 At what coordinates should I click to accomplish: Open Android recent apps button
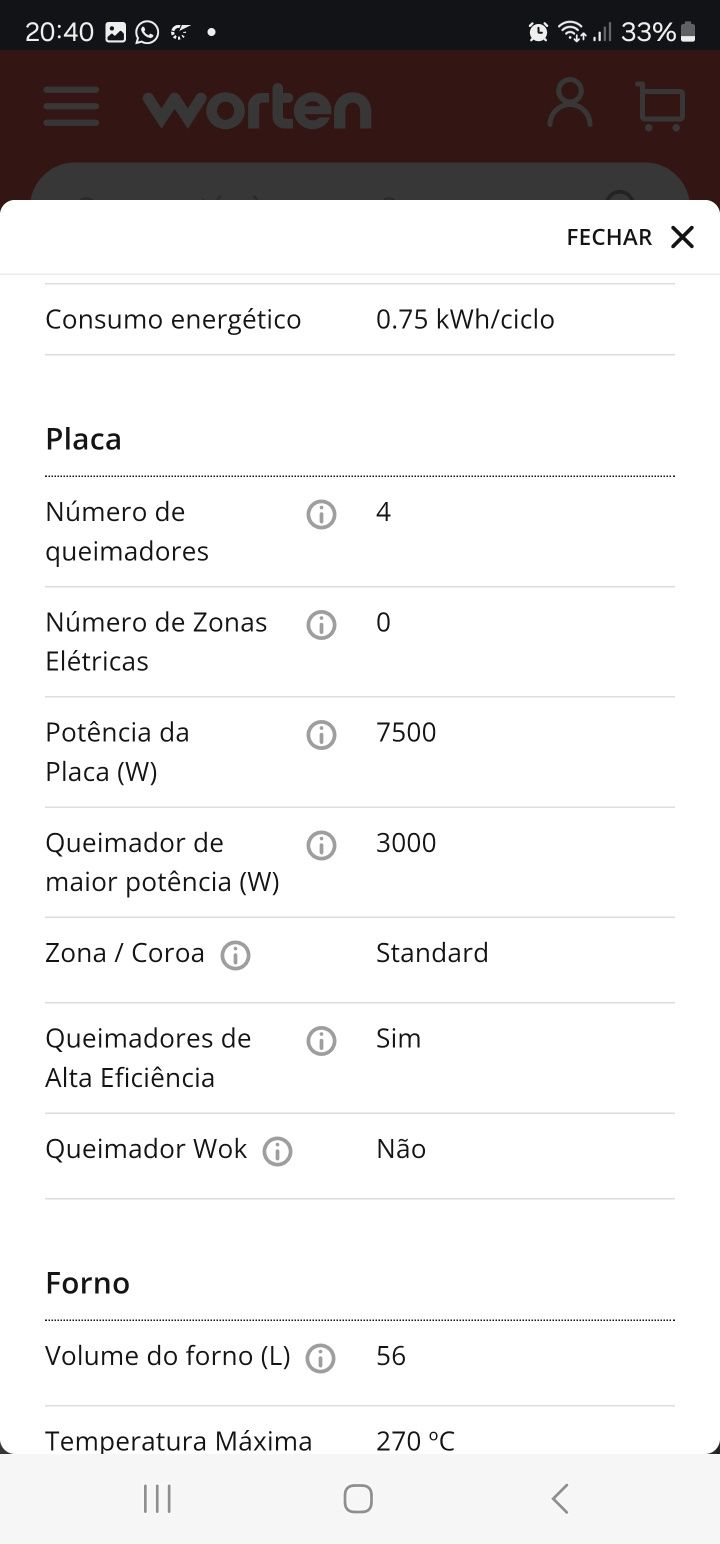tap(157, 1499)
